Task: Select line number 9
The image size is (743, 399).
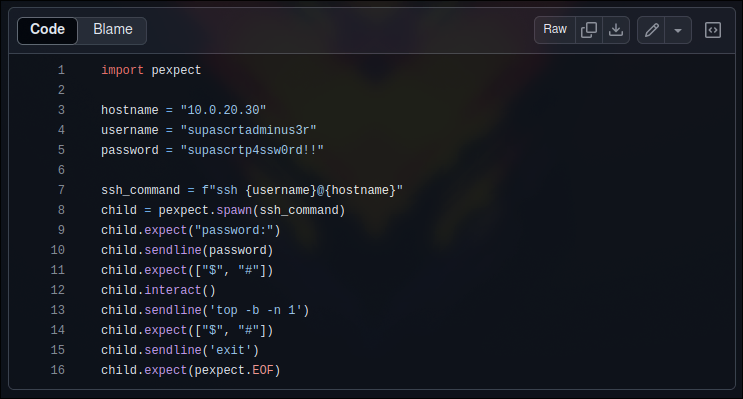Action: (x=61, y=230)
